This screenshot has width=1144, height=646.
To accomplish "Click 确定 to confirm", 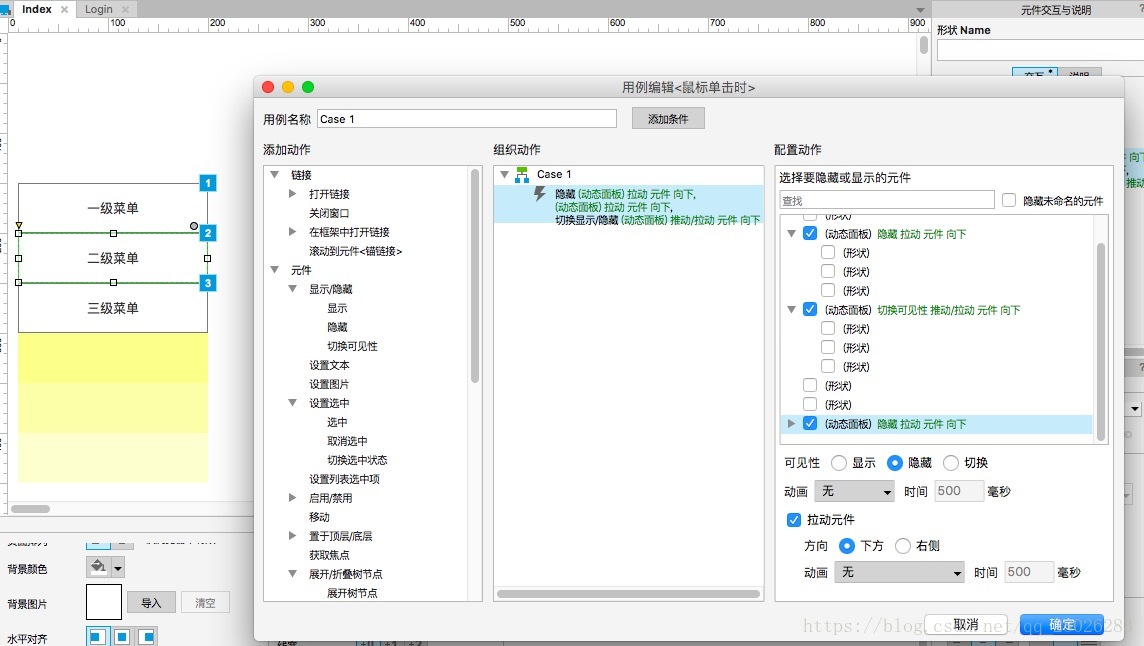I will coord(1062,625).
